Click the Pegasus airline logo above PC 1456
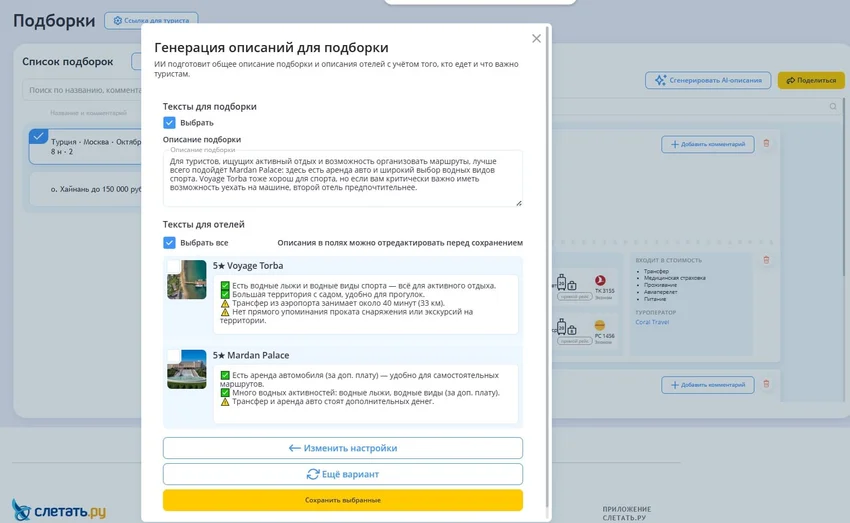850x523 pixels. pos(600,325)
